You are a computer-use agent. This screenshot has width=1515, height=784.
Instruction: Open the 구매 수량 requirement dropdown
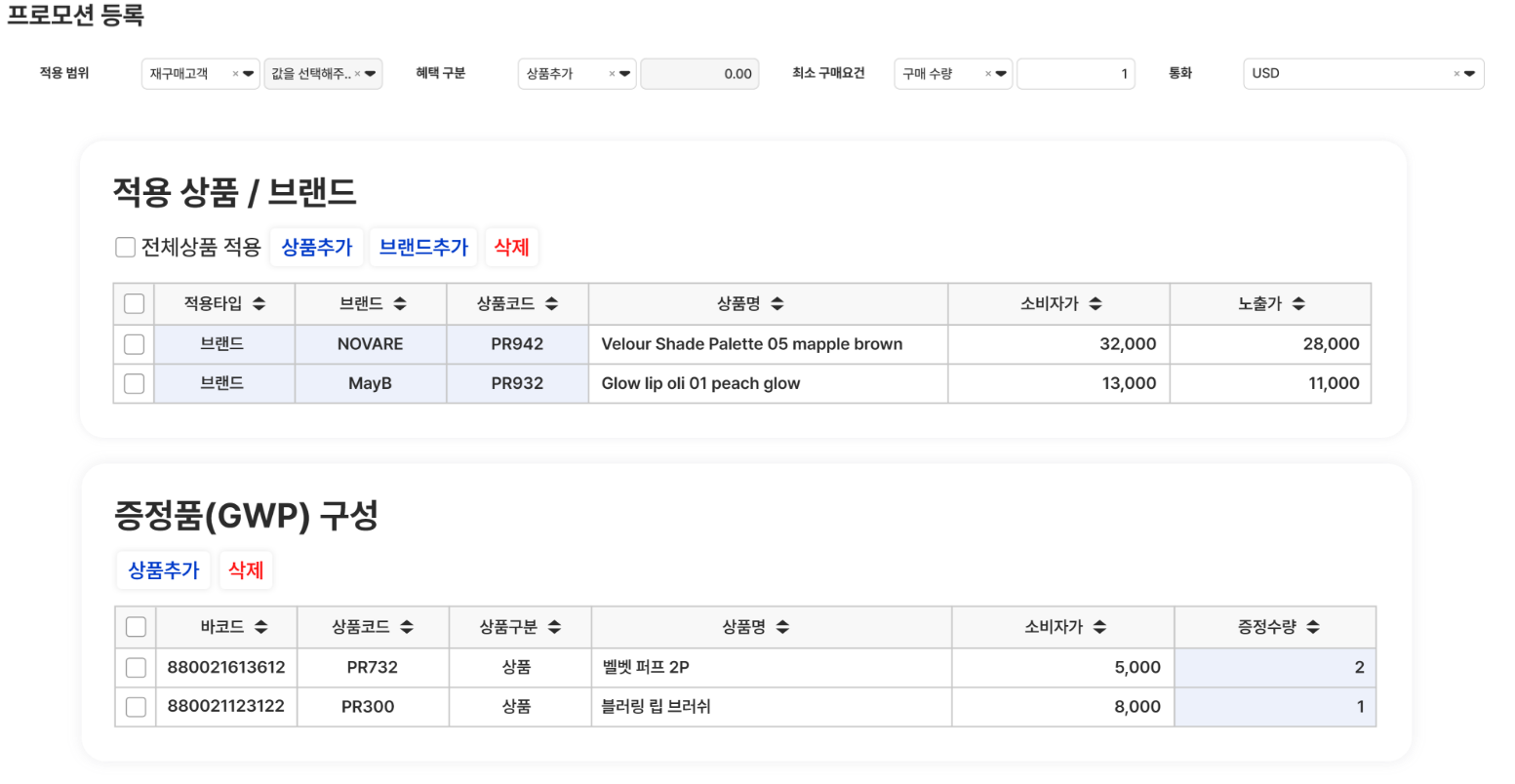coord(1001,74)
